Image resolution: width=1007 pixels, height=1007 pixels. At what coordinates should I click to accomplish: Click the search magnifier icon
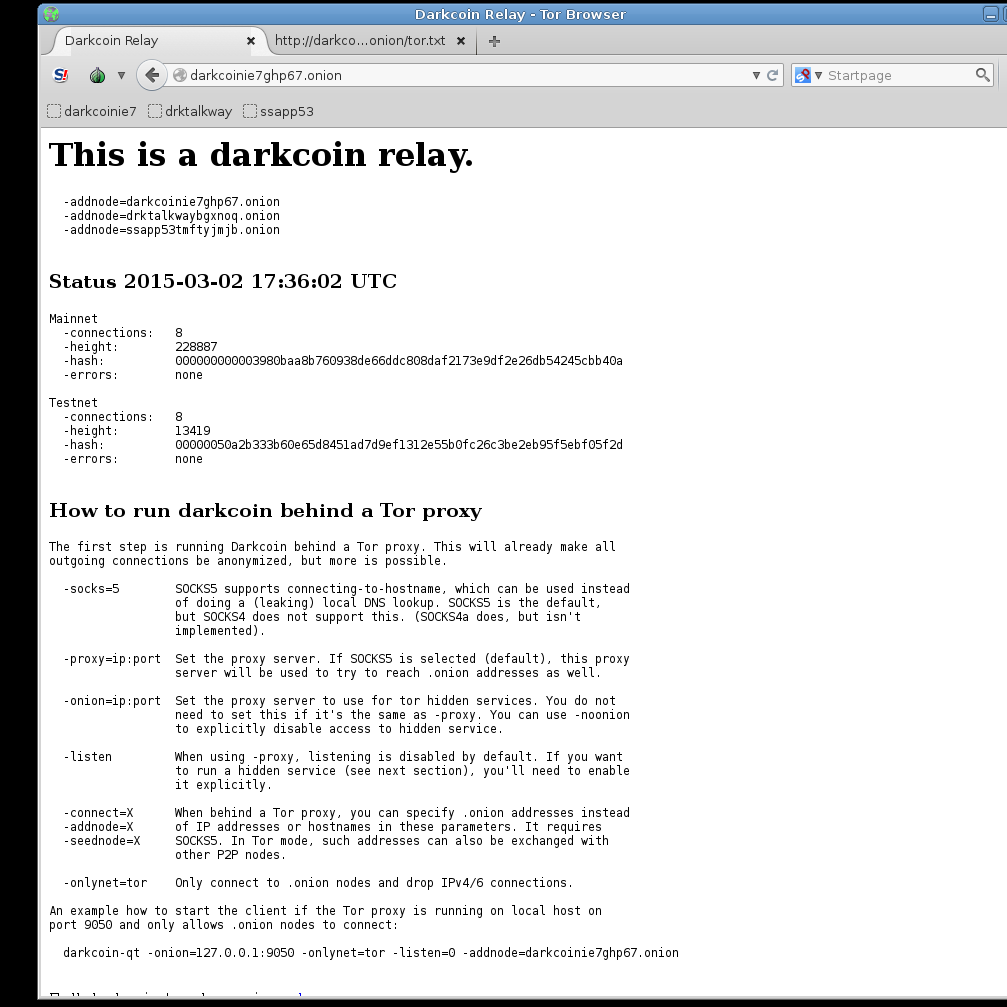[x=982, y=75]
